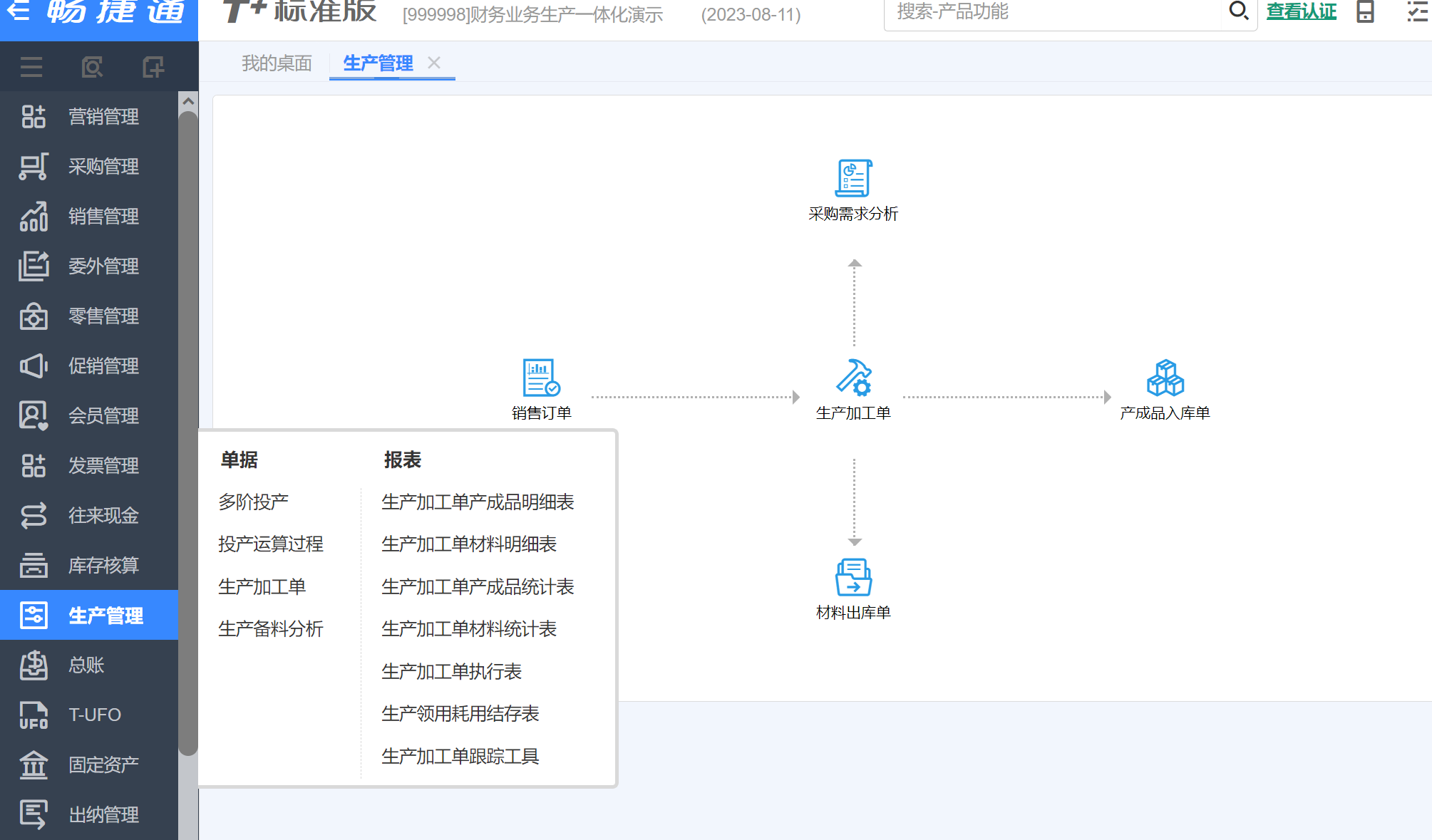
Task: Open 多阶投产 from the 单据 list
Action: click(254, 502)
